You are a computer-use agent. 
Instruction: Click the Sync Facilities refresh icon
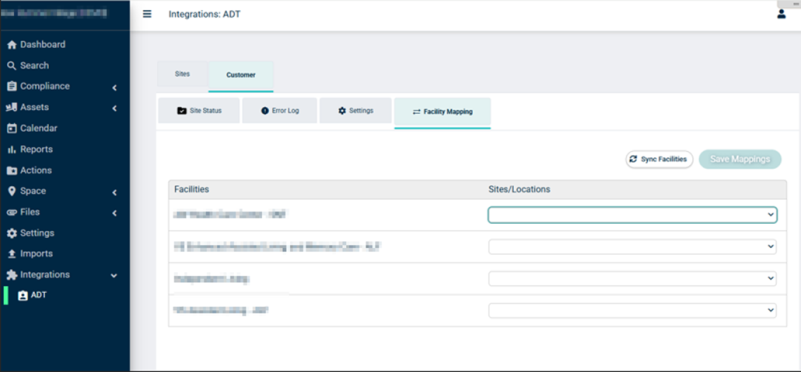[633, 159]
